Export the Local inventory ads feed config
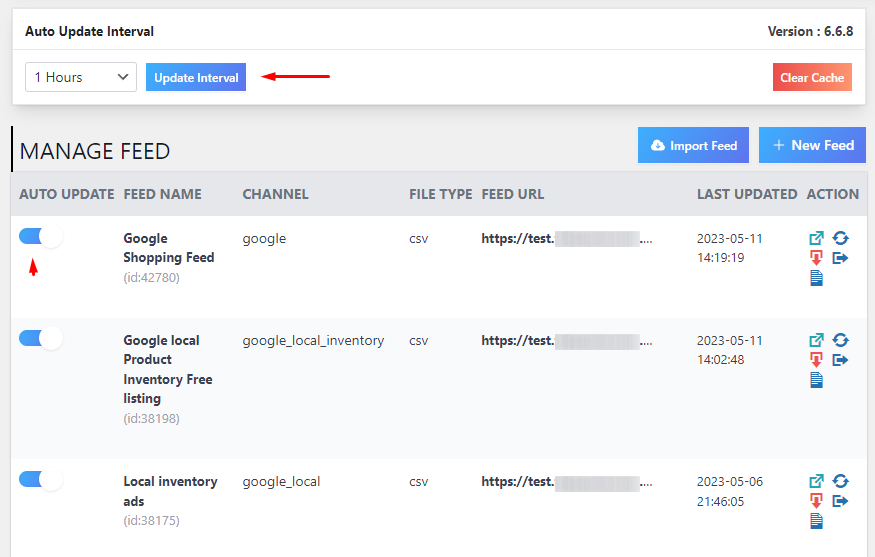This screenshot has height=557, width=875. (840, 501)
